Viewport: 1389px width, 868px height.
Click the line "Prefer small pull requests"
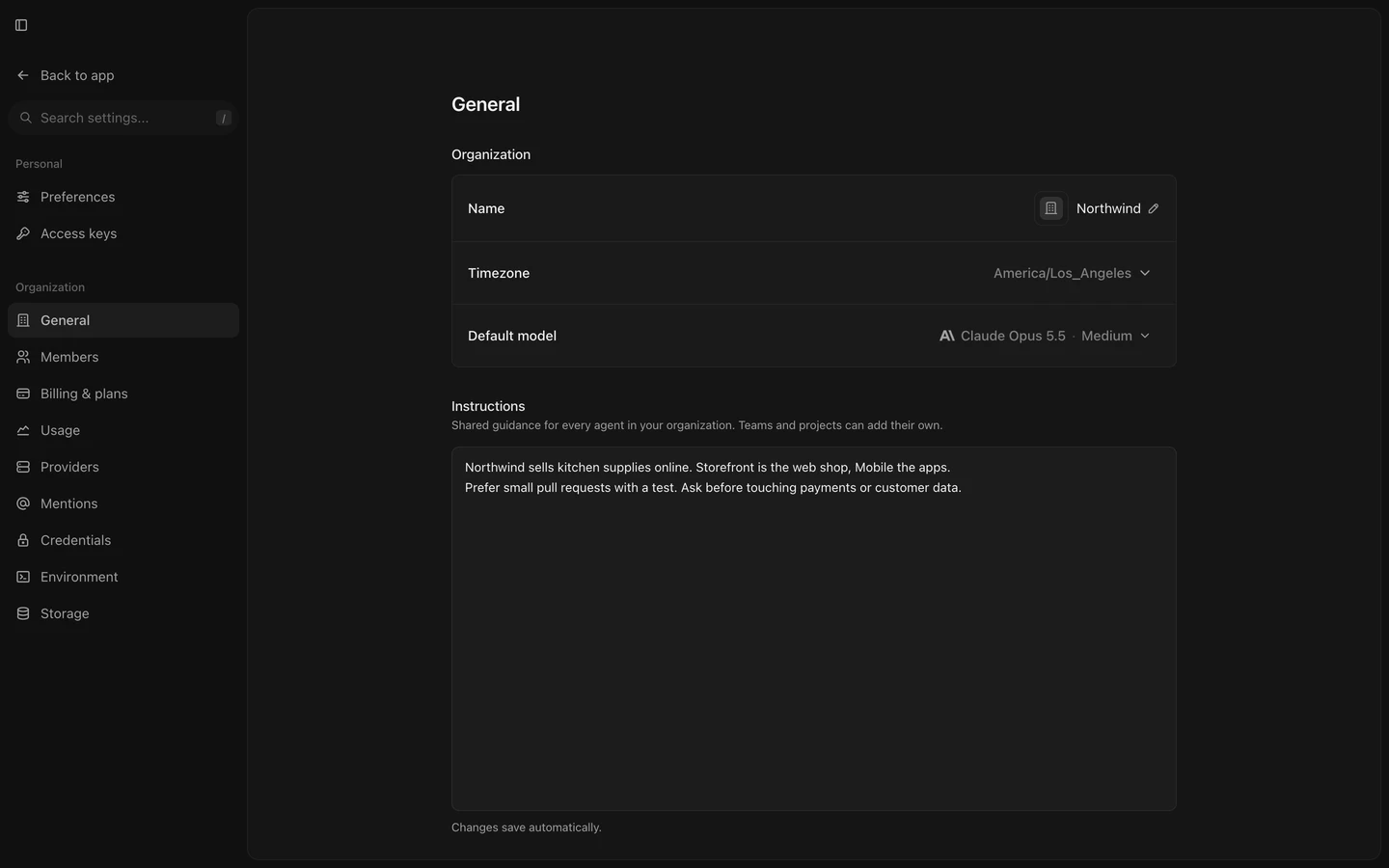713,487
